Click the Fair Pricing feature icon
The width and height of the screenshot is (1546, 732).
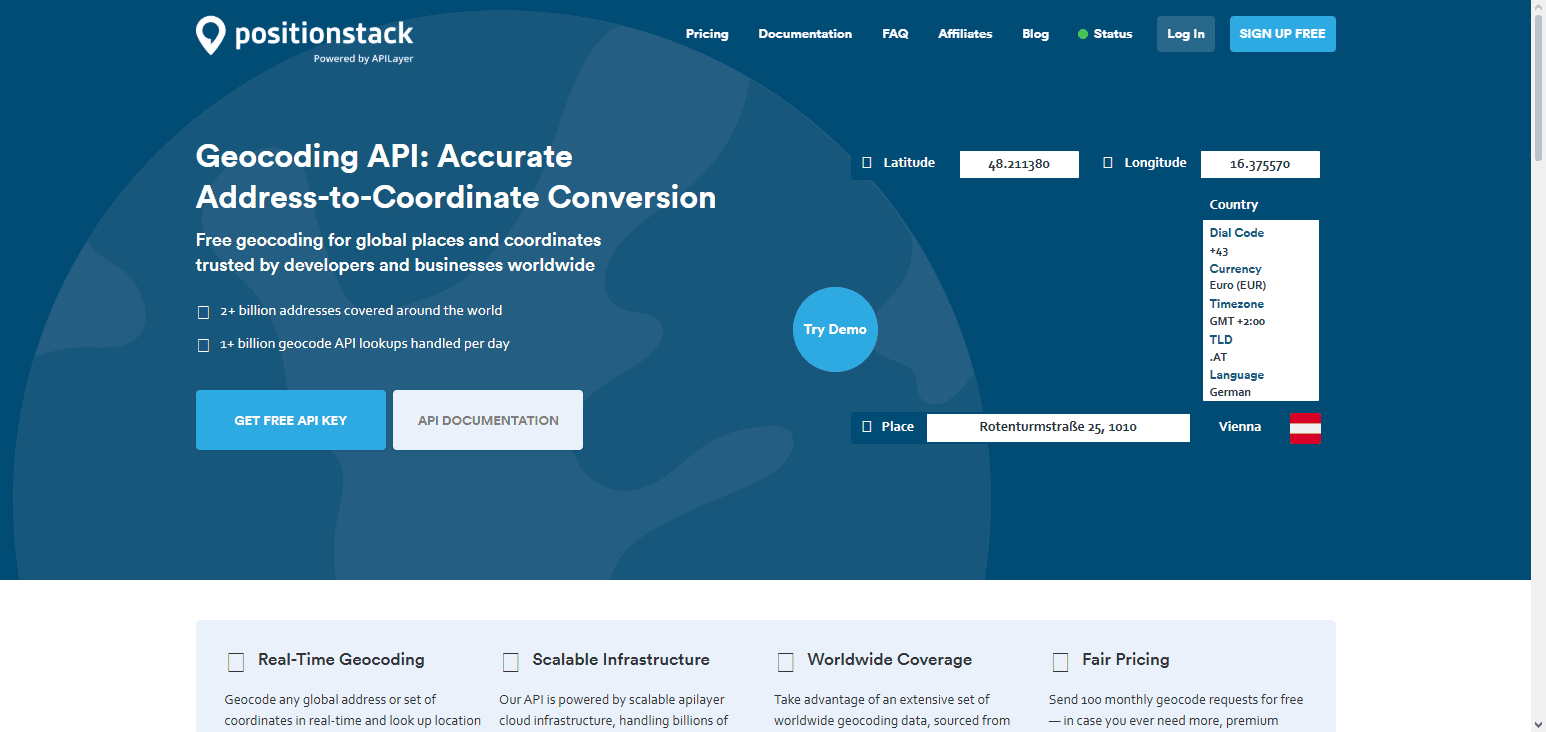coord(1061,662)
